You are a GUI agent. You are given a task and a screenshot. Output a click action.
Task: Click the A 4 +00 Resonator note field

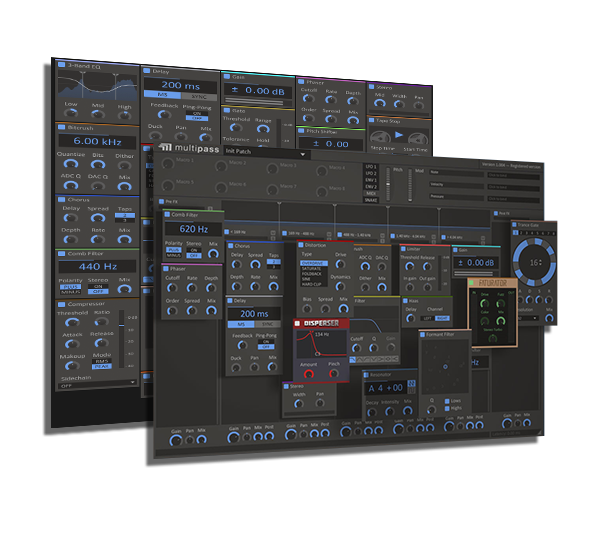coord(385,388)
